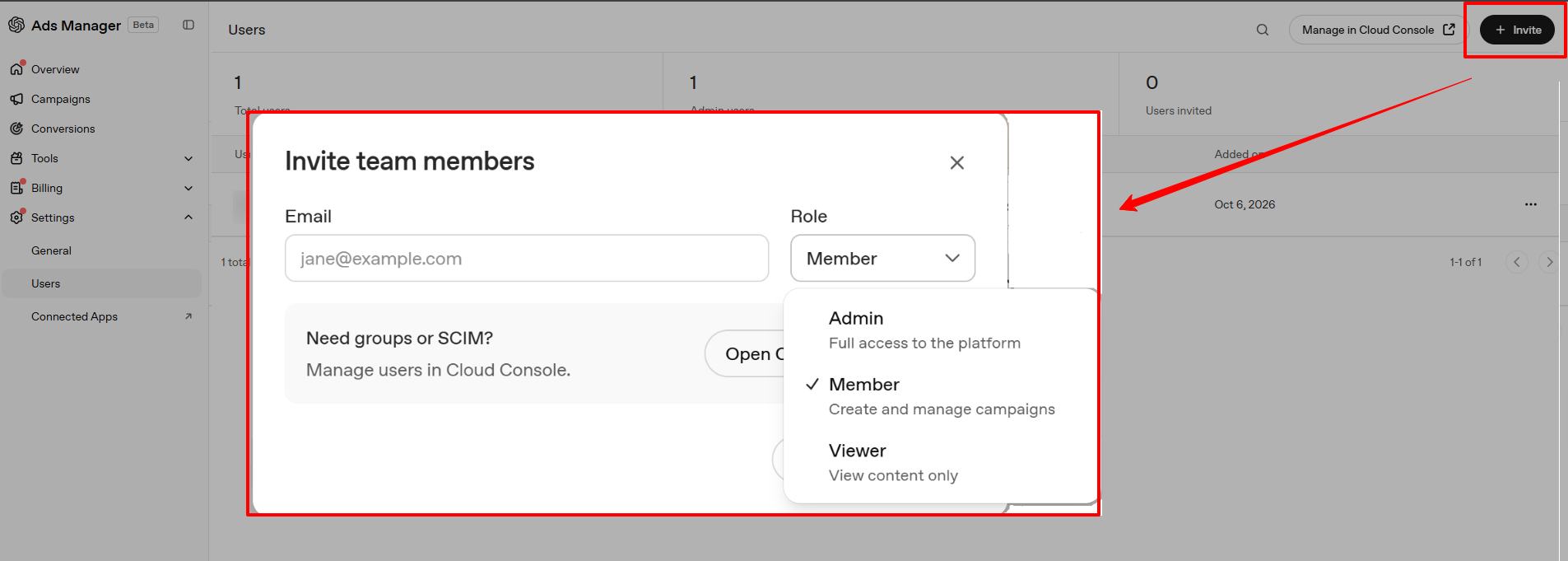
Task: Collapse the sidebar with the panel icon
Action: [x=188, y=25]
